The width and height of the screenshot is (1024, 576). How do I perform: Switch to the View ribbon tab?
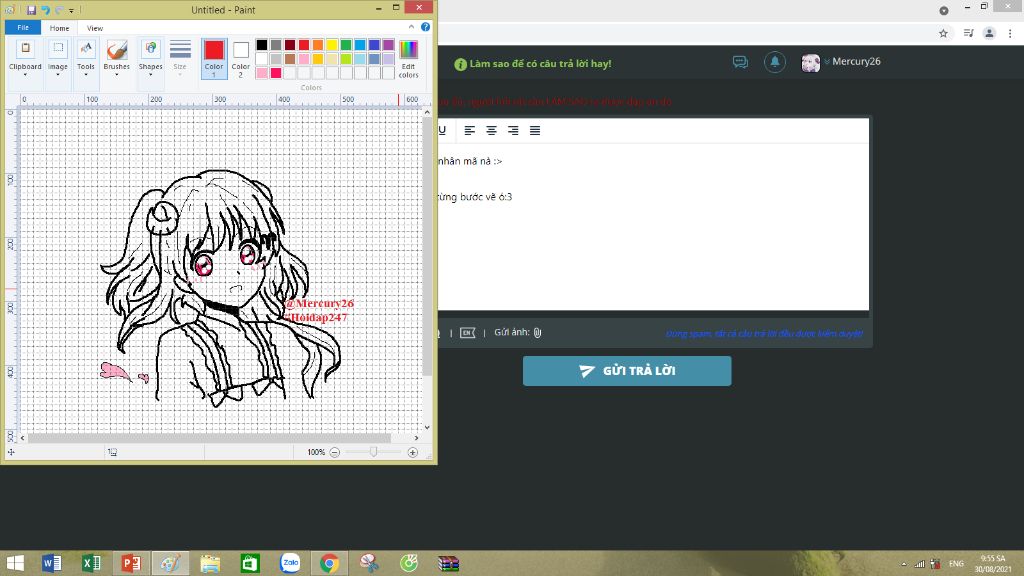(95, 28)
